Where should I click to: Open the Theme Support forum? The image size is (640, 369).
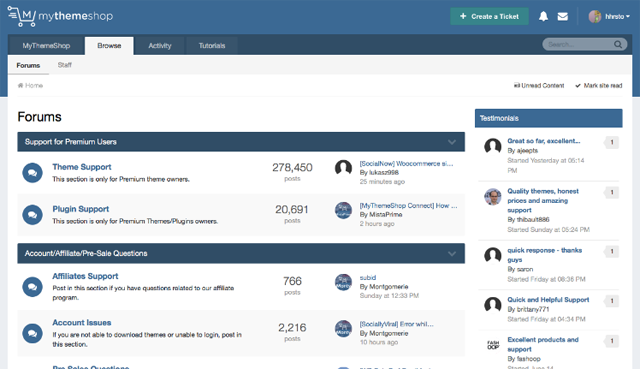click(82, 167)
